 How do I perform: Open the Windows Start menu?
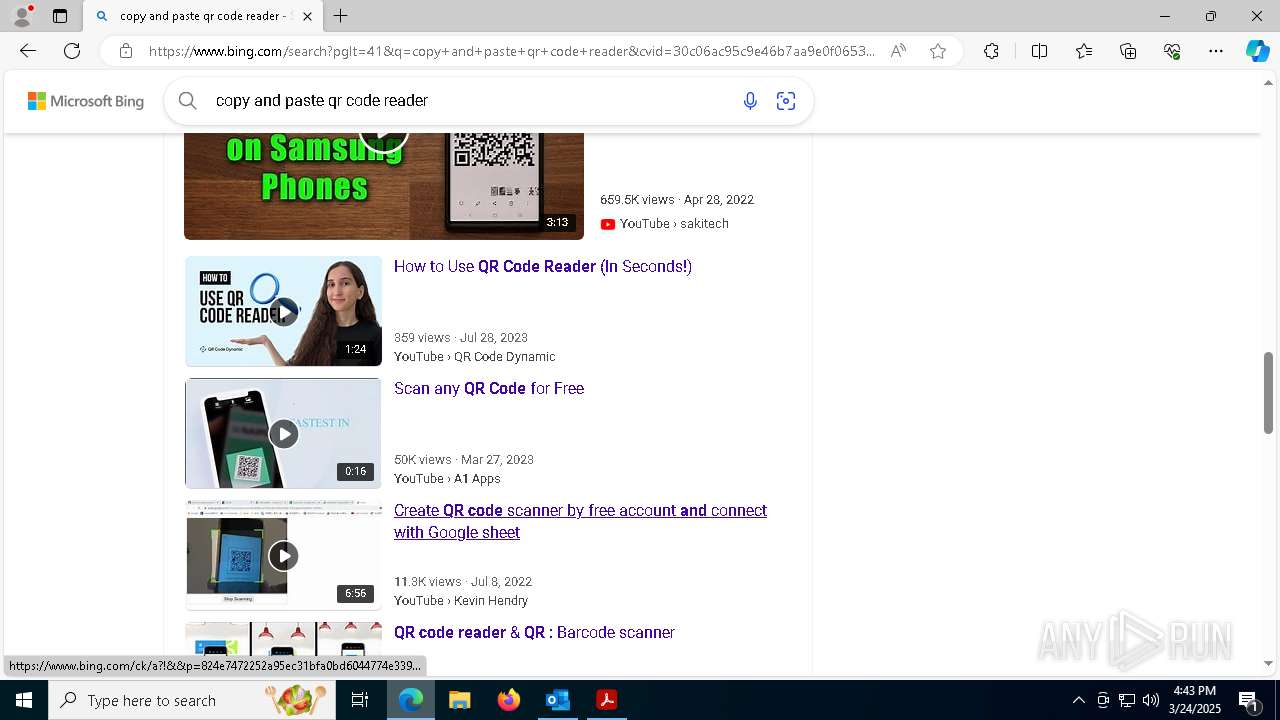[24, 700]
